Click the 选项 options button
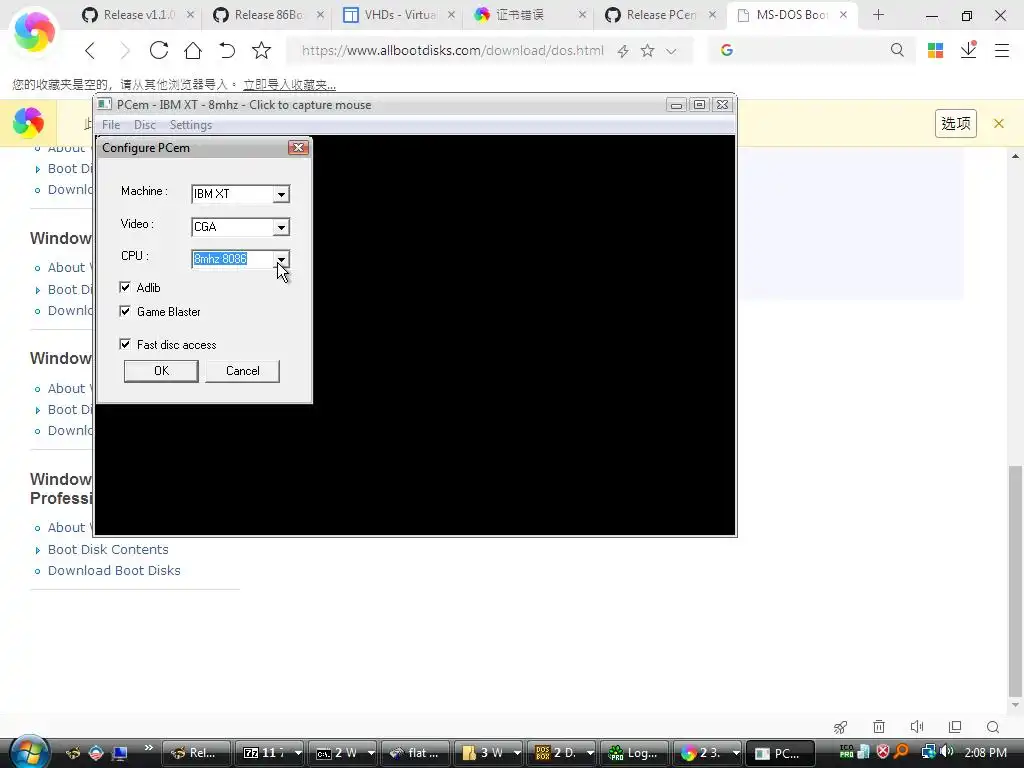1024x768 pixels. 955,123
